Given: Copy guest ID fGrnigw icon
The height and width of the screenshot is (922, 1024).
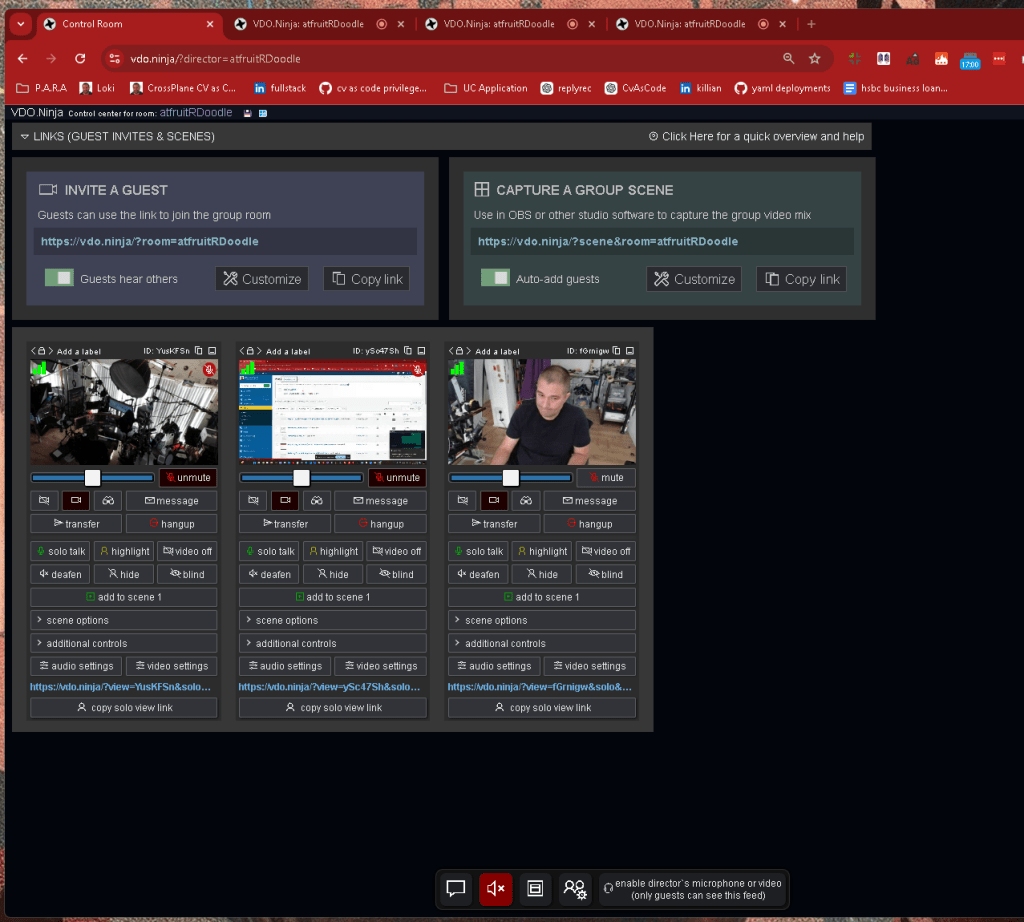Looking at the screenshot, I should [x=616, y=351].
